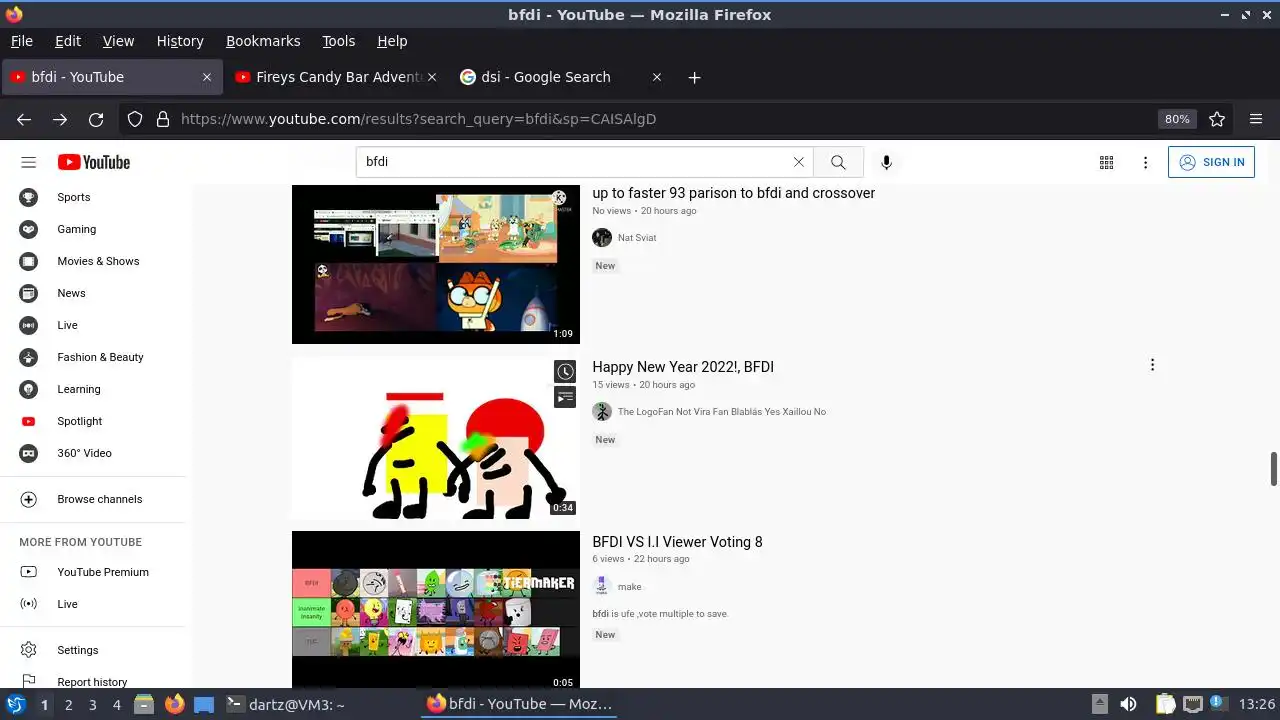Open the Help menu
1280x720 pixels.
point(392,41)
